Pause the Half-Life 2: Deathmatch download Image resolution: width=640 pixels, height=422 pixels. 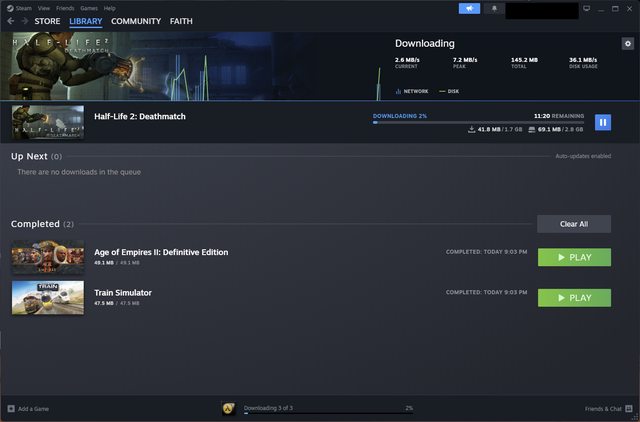(x=602, y=122)
